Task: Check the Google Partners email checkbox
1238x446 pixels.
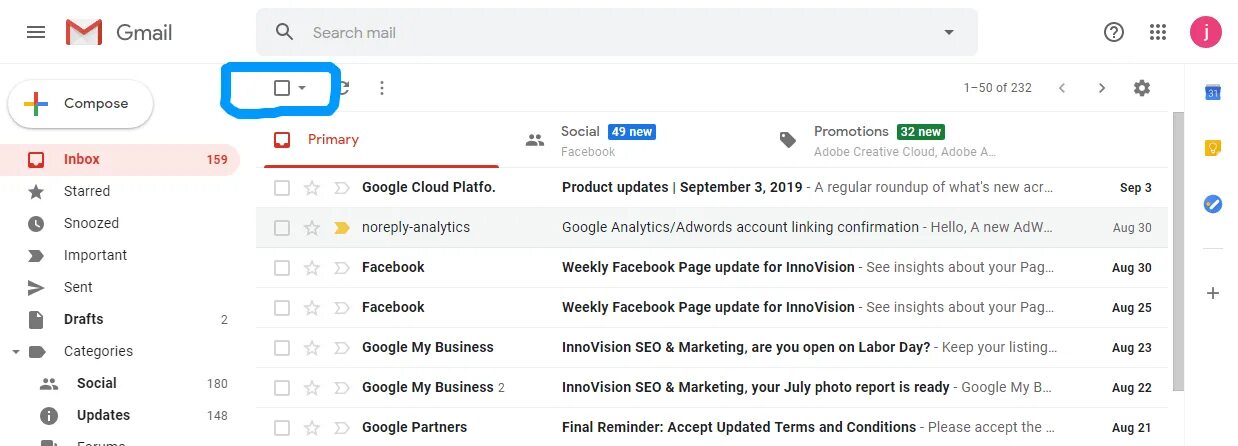Action: (282, 428)
